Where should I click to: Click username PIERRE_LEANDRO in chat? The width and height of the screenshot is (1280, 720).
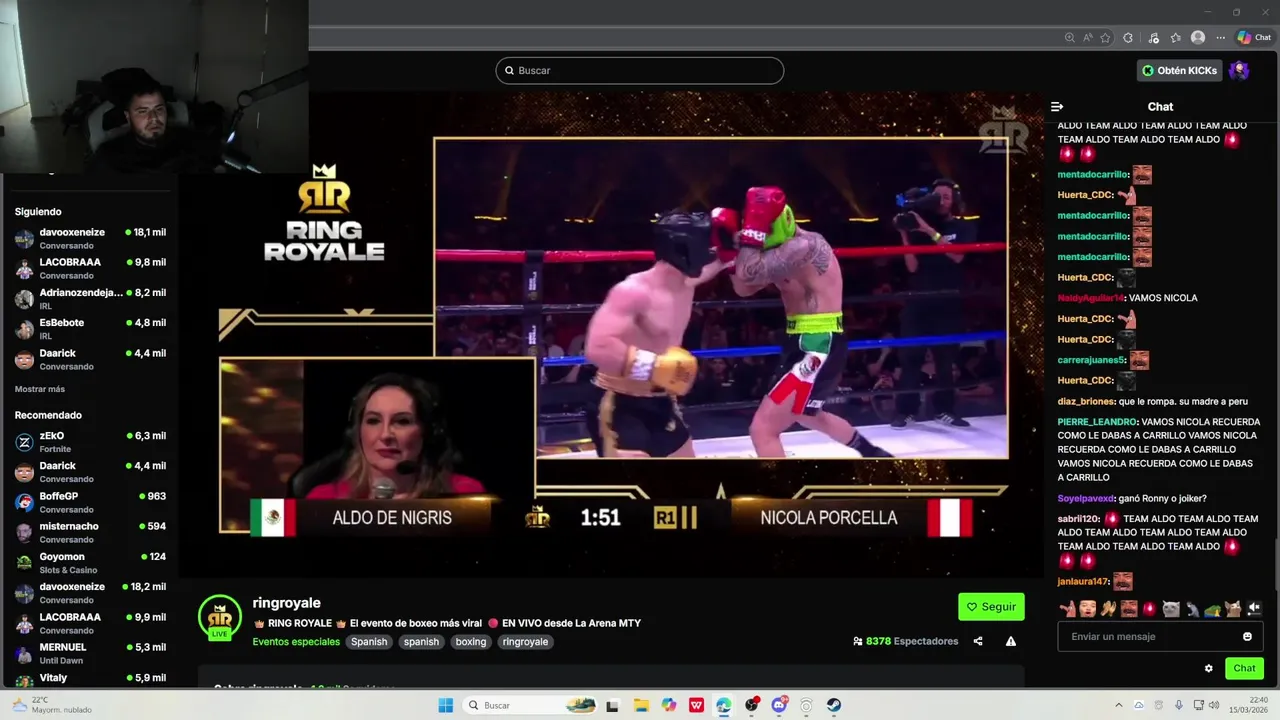pyautogui.click(x=1097, y=422)
